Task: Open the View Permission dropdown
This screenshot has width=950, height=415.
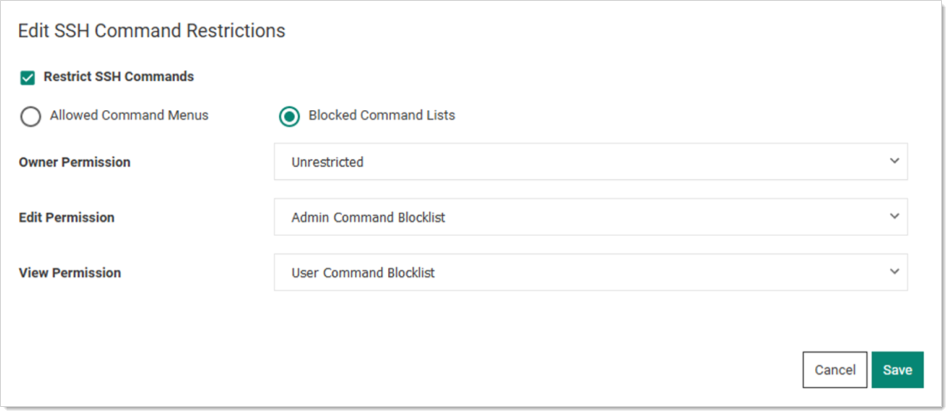Action: (591, 272)
